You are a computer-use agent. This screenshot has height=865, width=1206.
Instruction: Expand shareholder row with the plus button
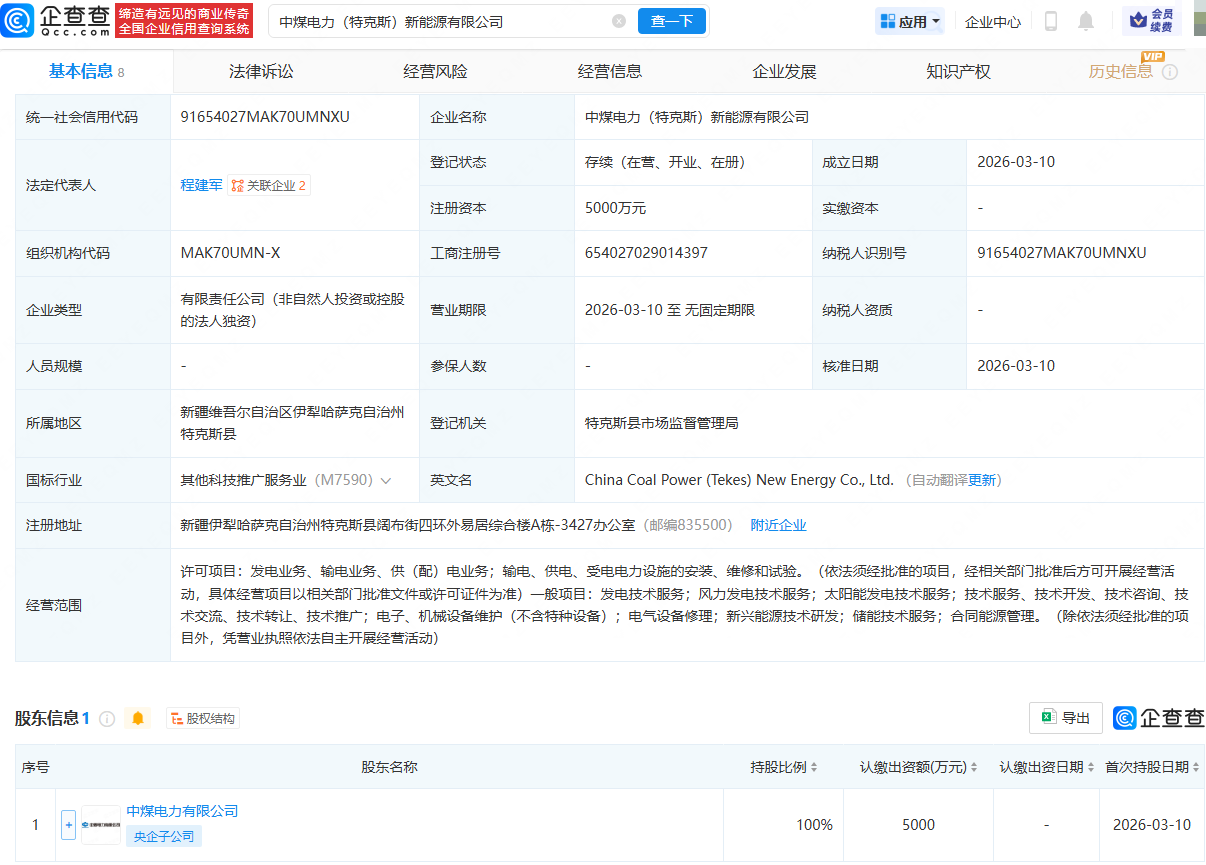coord(67,824)
